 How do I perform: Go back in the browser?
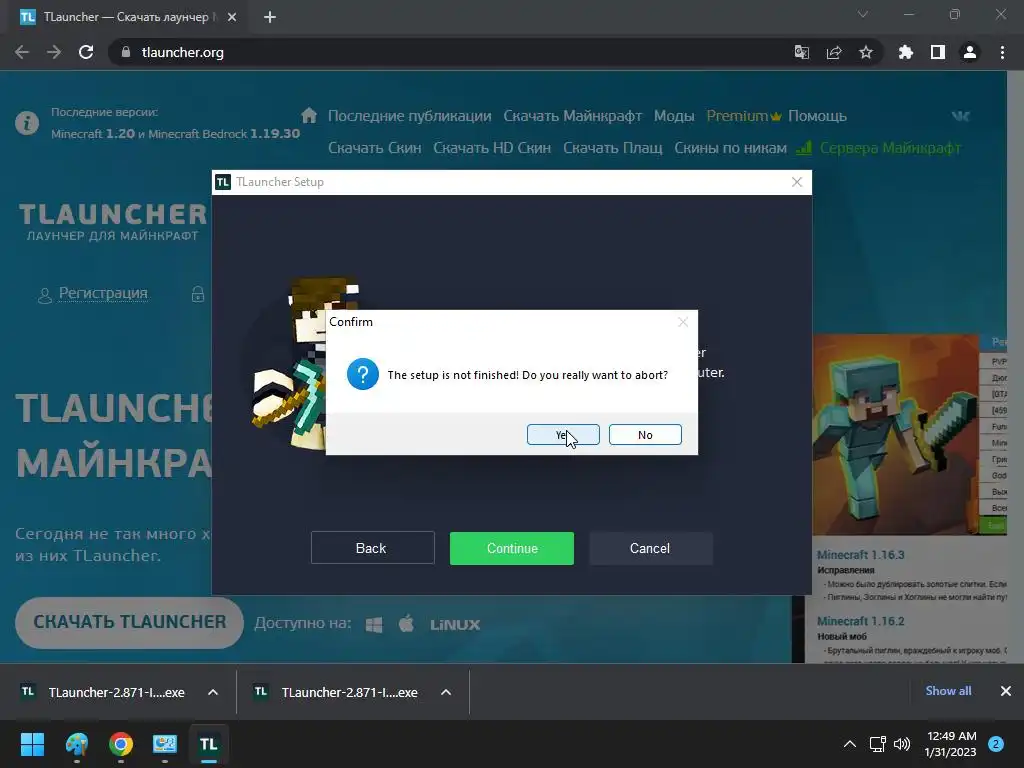(x=22, y=52)
